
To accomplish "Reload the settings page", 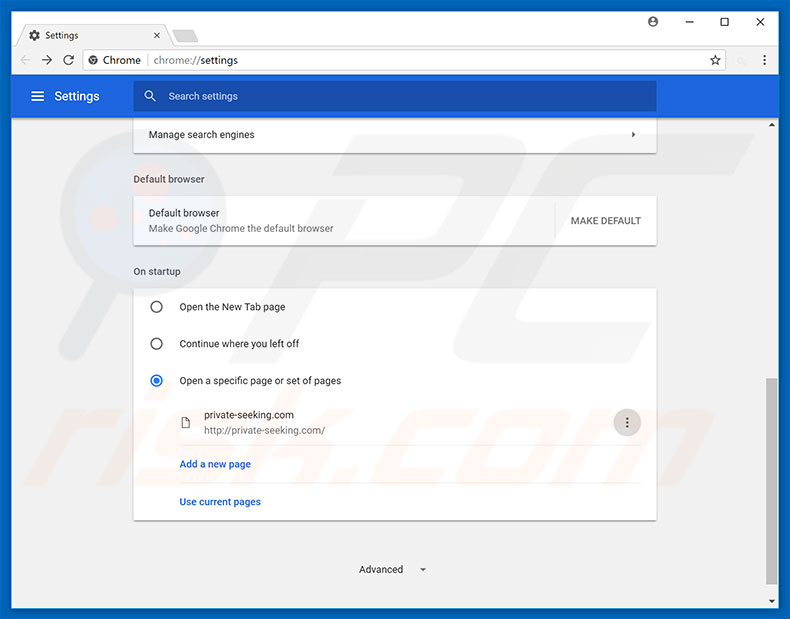I will click(69, 60).
